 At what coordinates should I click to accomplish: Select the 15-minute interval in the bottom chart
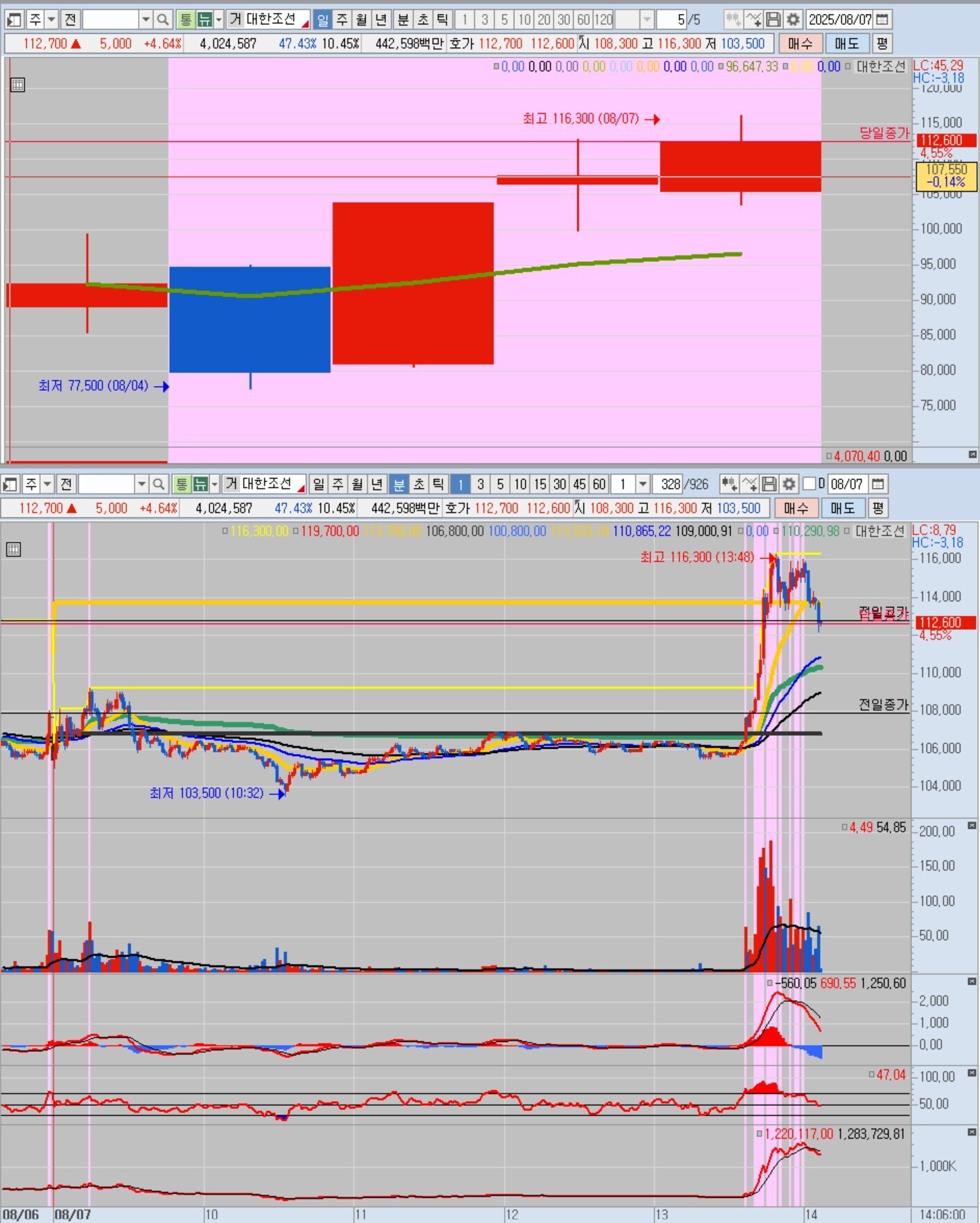click(540, 484)
